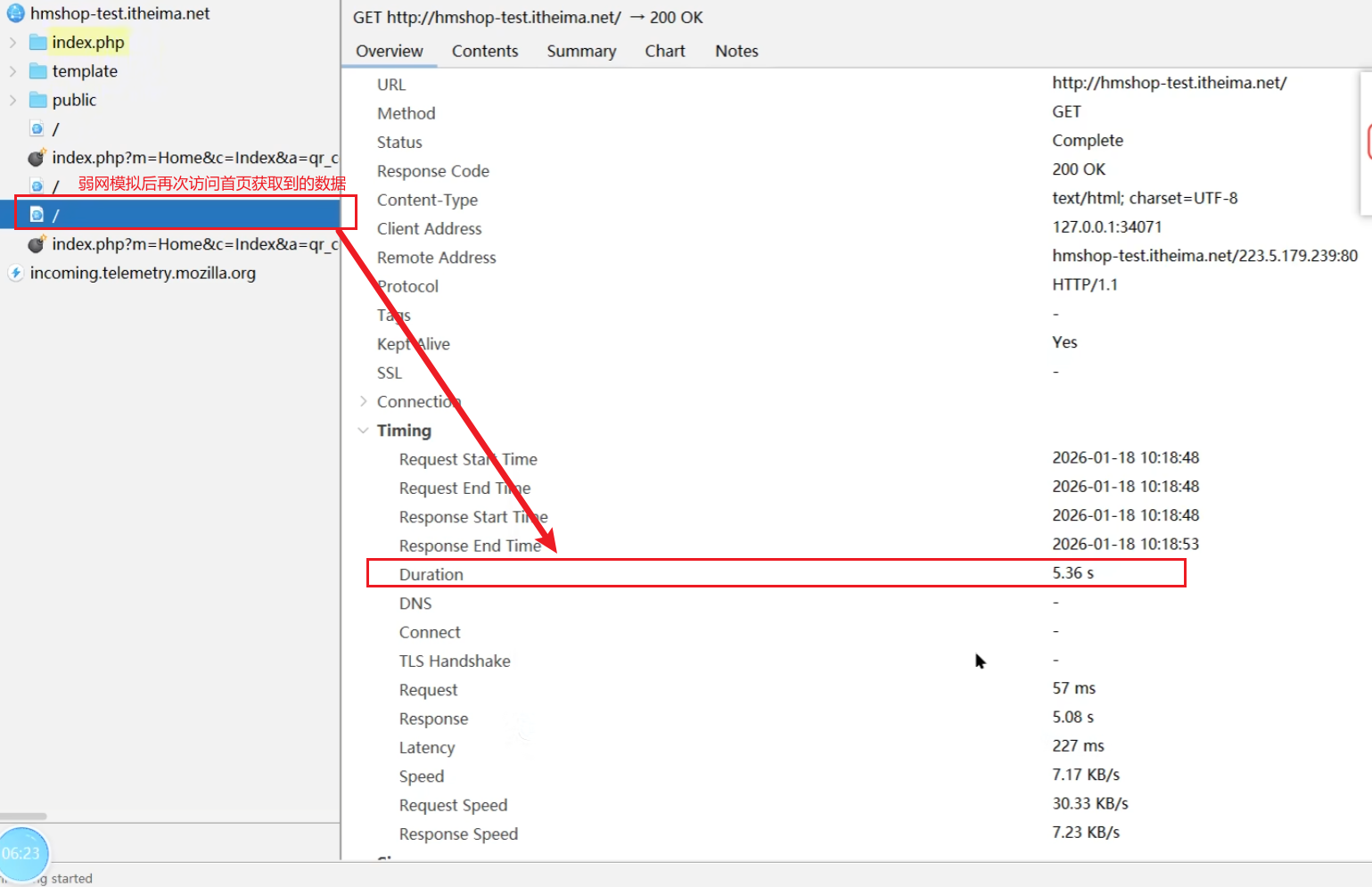Viewport: 1372px width, 887px height.
Task: Select the Overview tab
Action: click(389, 51)
